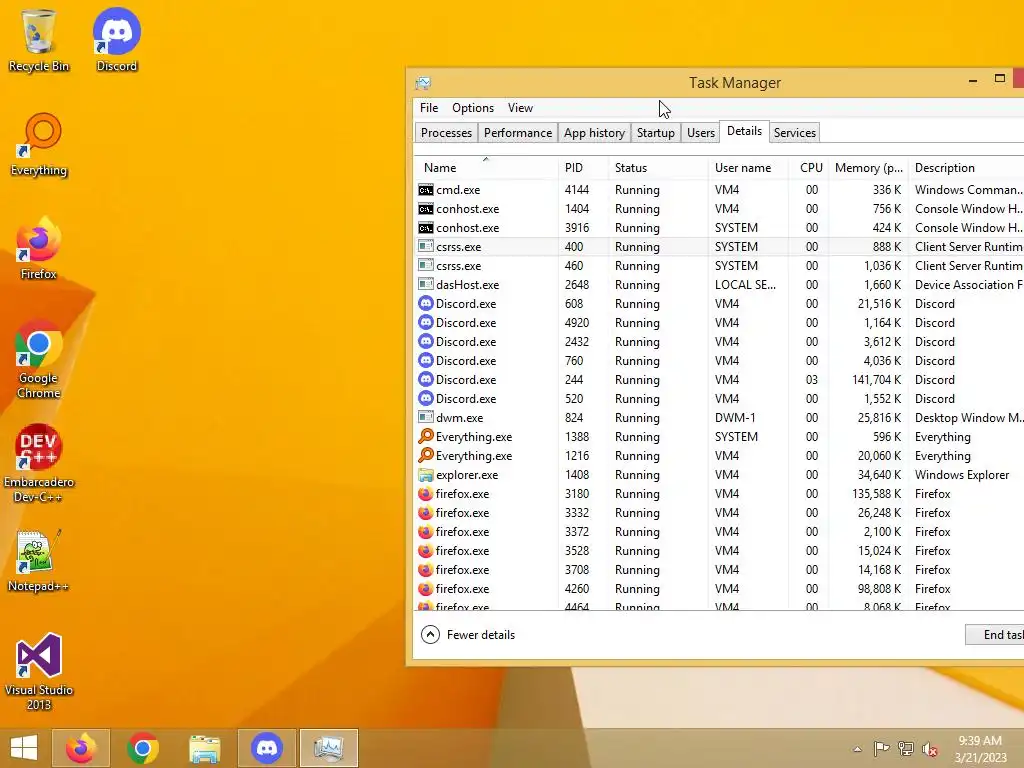Select csrss.exe with PID 400
This screenshot has height=768, width=1024.
click(x=719, y=247)
